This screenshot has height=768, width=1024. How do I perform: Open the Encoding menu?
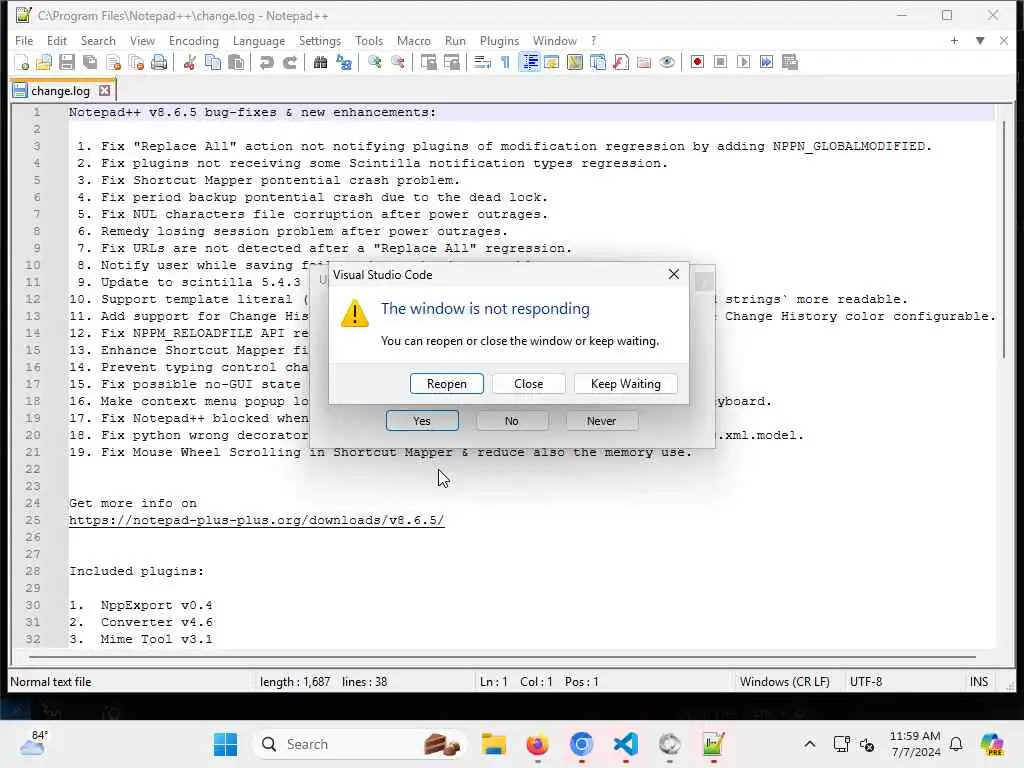point(193,40)
